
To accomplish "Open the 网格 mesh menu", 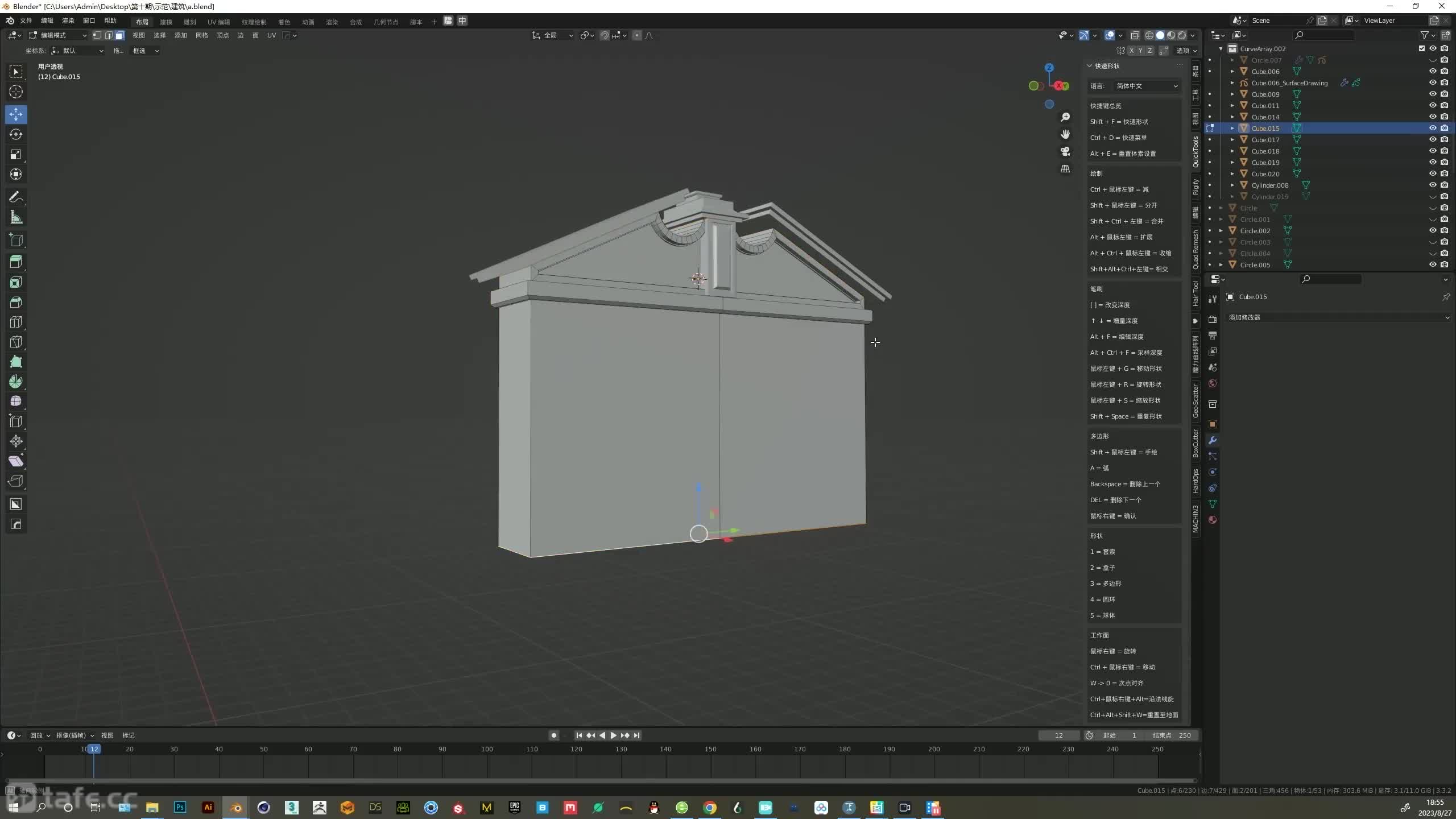I will point(202,35).
